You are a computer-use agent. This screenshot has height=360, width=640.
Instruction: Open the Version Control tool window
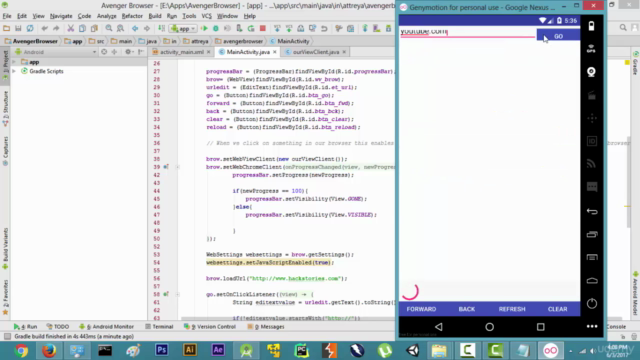(210, 327)
